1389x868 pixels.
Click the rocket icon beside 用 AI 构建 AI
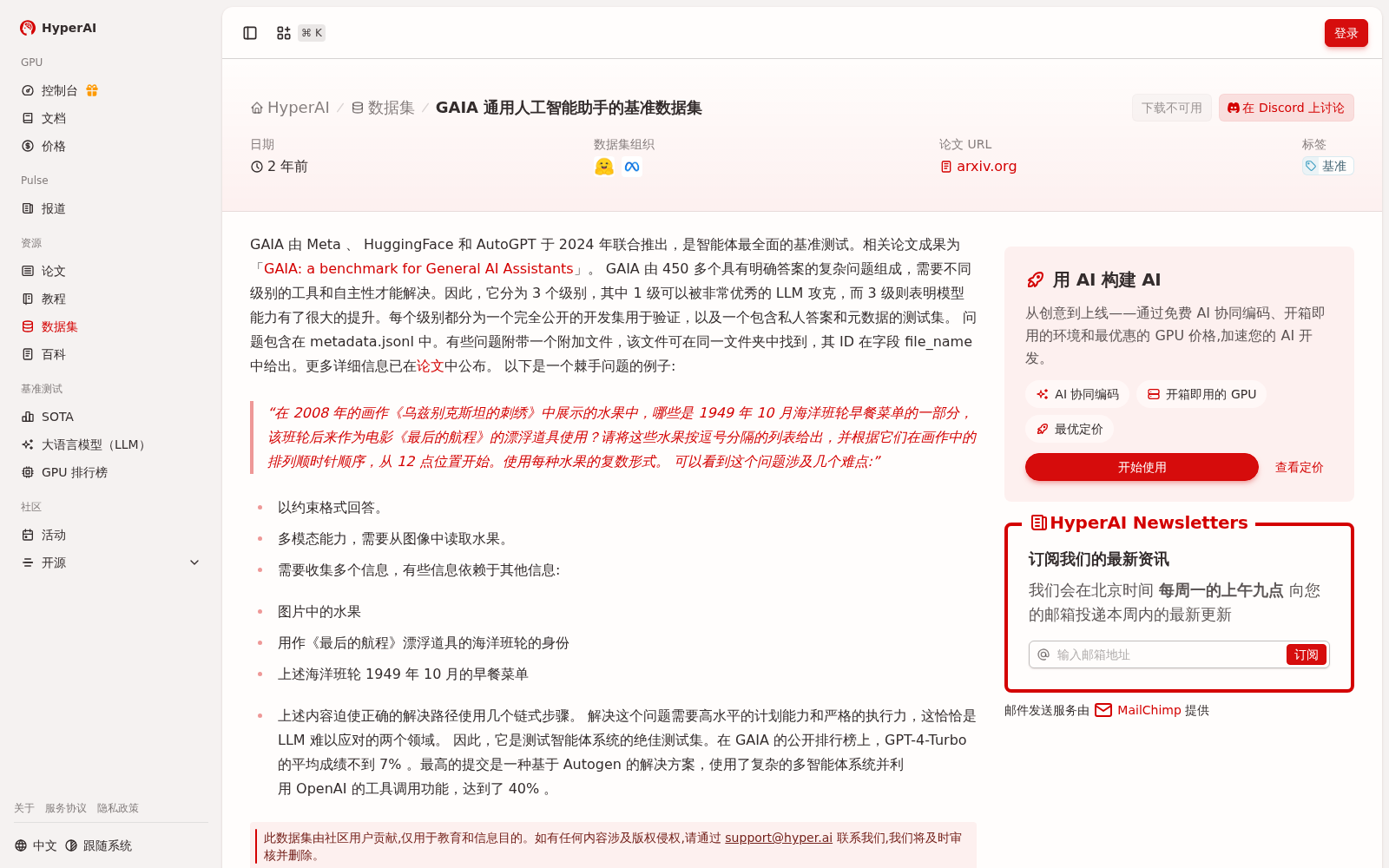(x=1036, y=279)
